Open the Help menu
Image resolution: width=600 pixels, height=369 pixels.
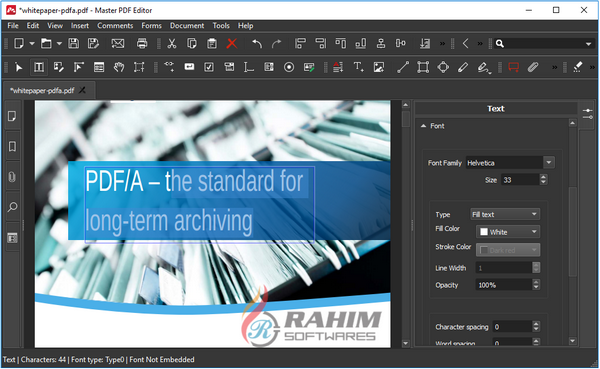point(246,26)
